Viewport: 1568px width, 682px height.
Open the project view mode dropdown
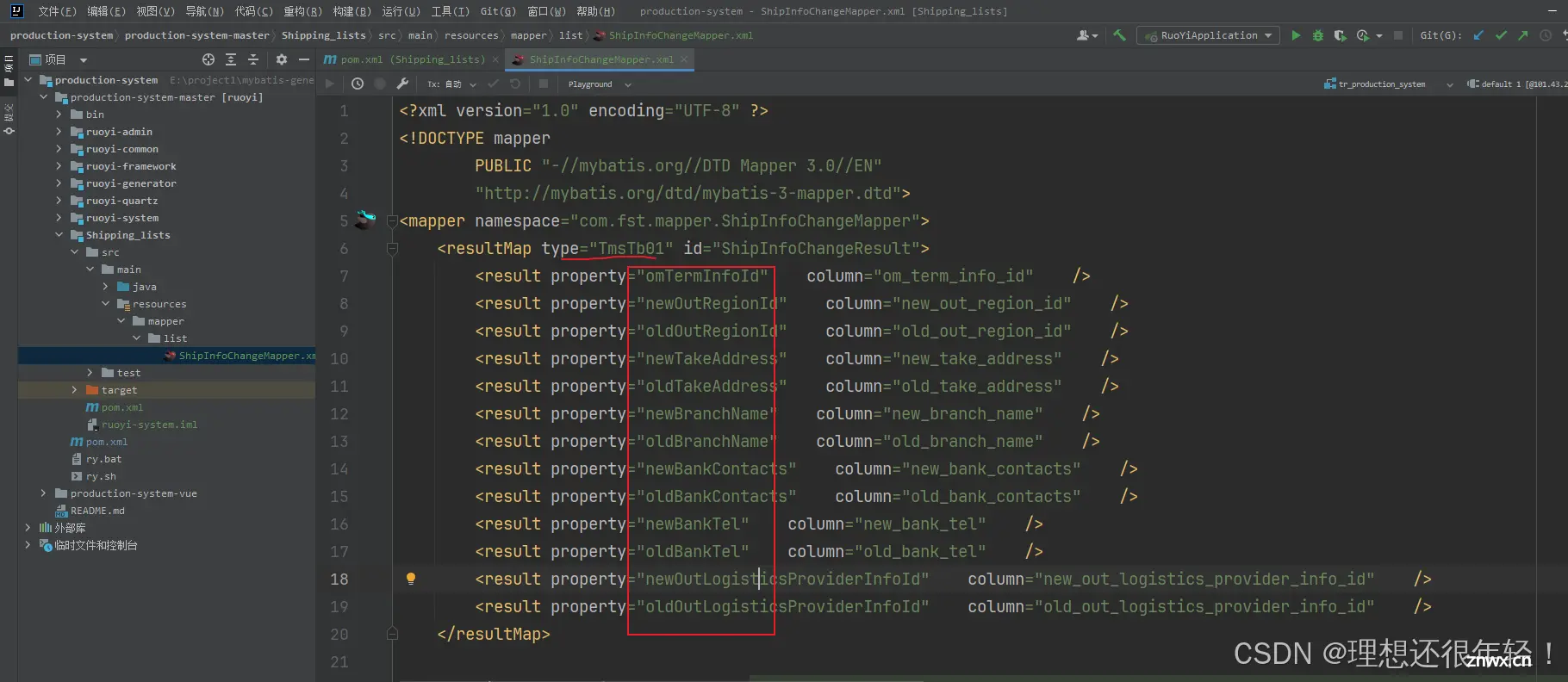click(x=84, y=59)
